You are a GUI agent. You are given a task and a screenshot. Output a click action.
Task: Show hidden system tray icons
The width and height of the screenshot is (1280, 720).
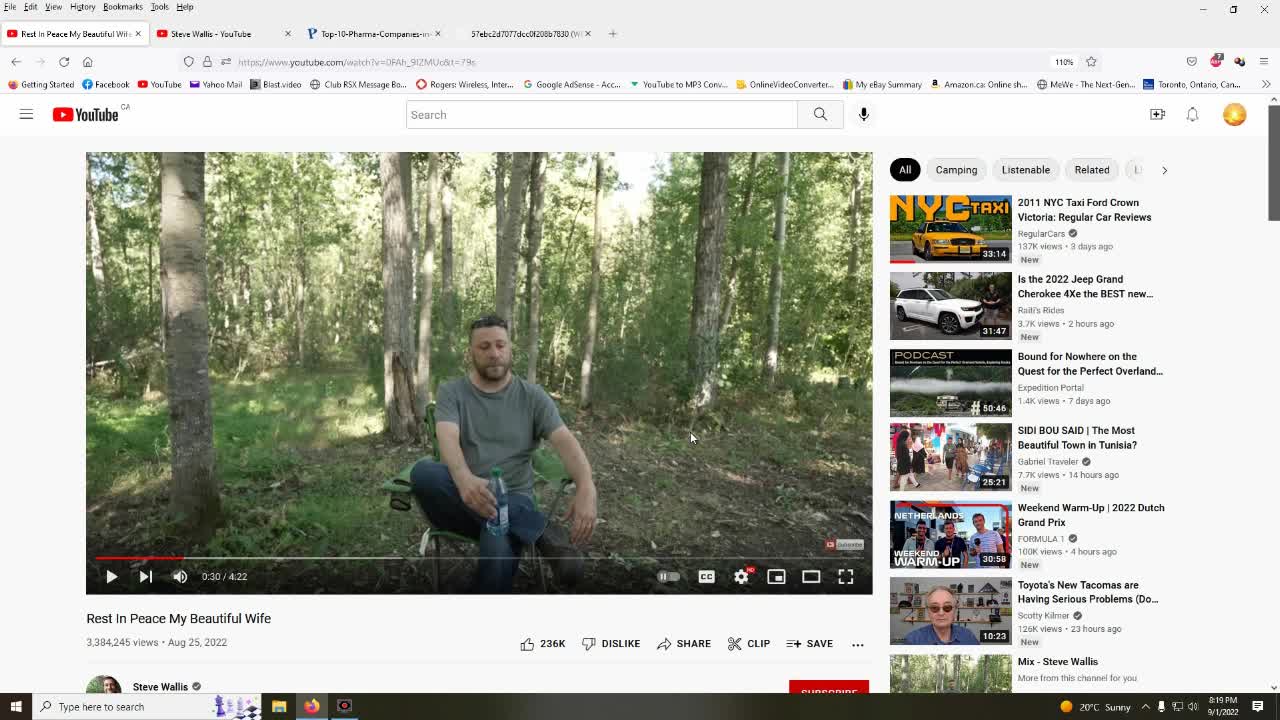click(x=1145, y=707)
